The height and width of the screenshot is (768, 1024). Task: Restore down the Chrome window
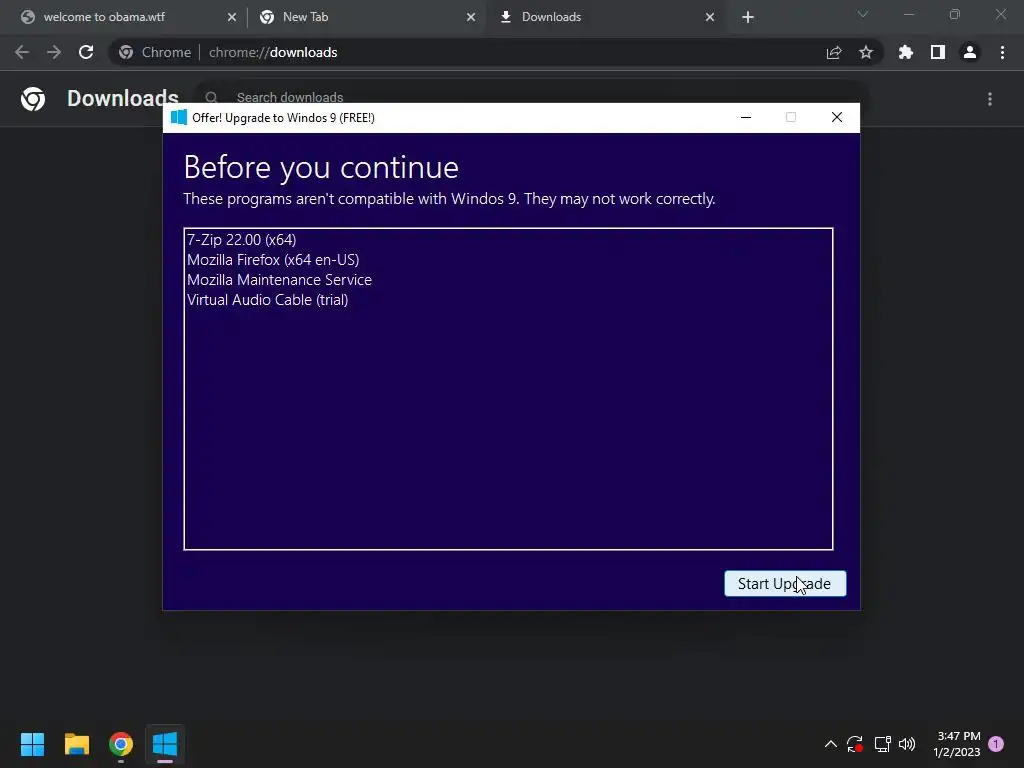[x=955, y=14]
